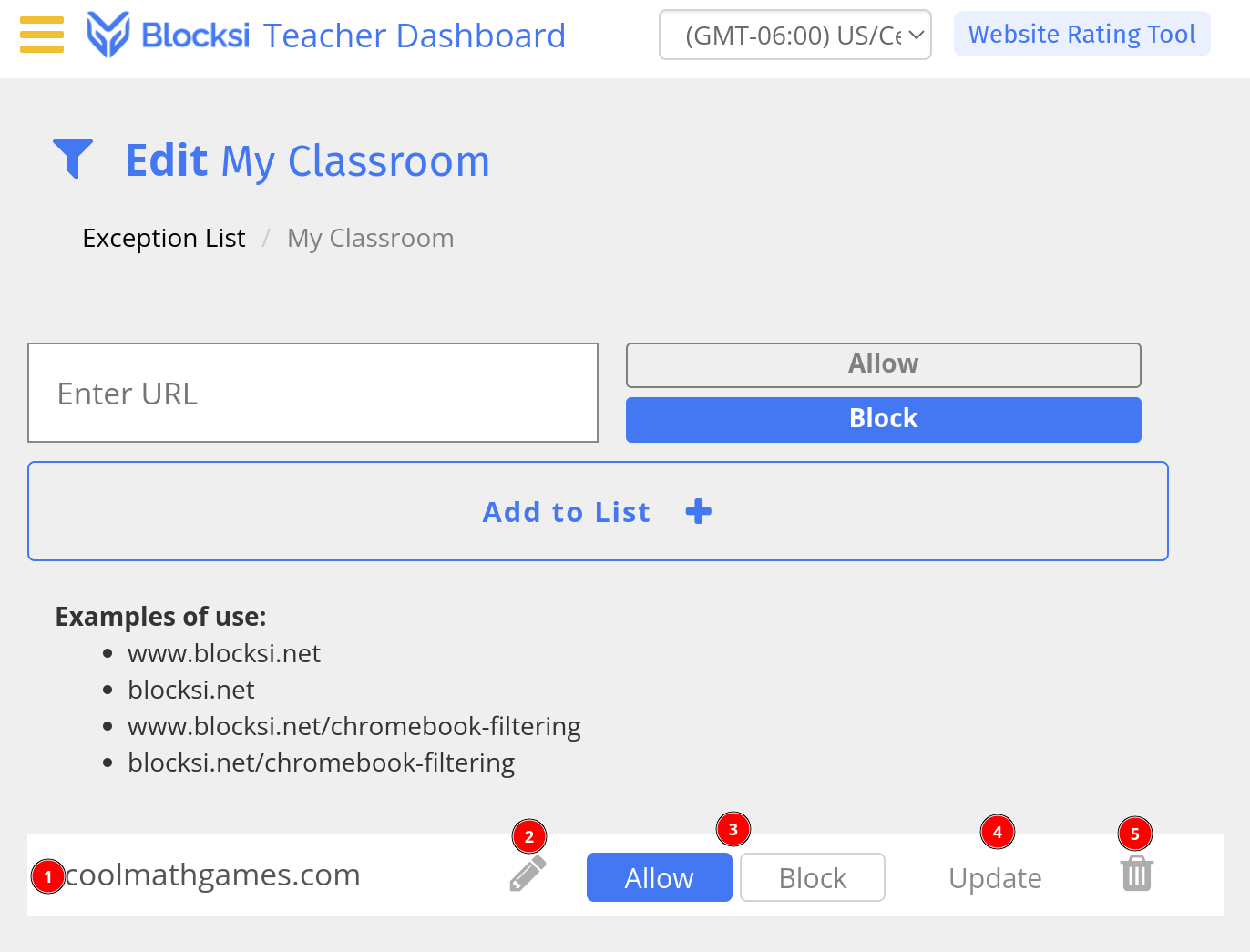
Task: Open the Website Rating Tool
Action: [x=1081, y=34]
